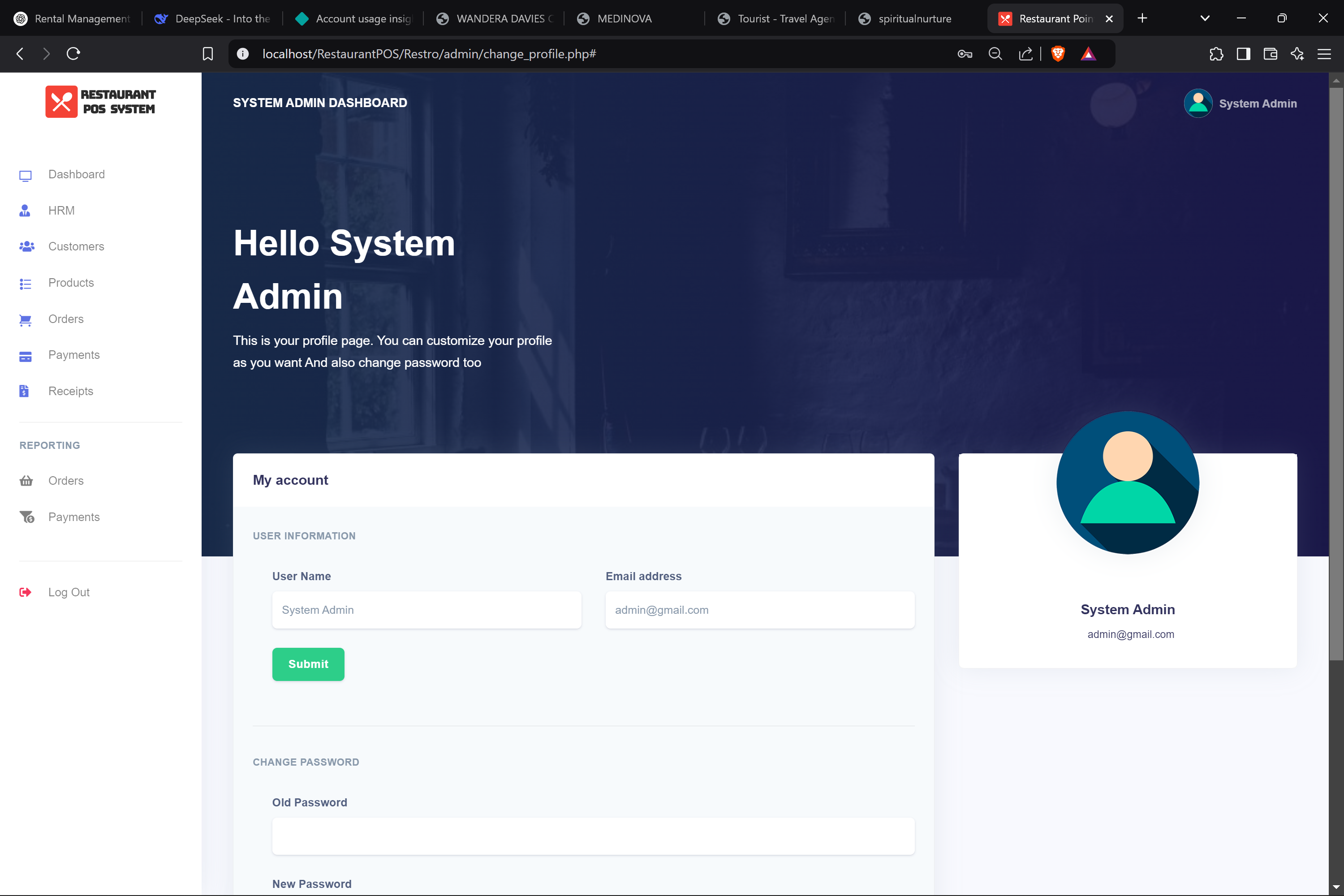Click the Log Out exit icon

pos(25,593)
